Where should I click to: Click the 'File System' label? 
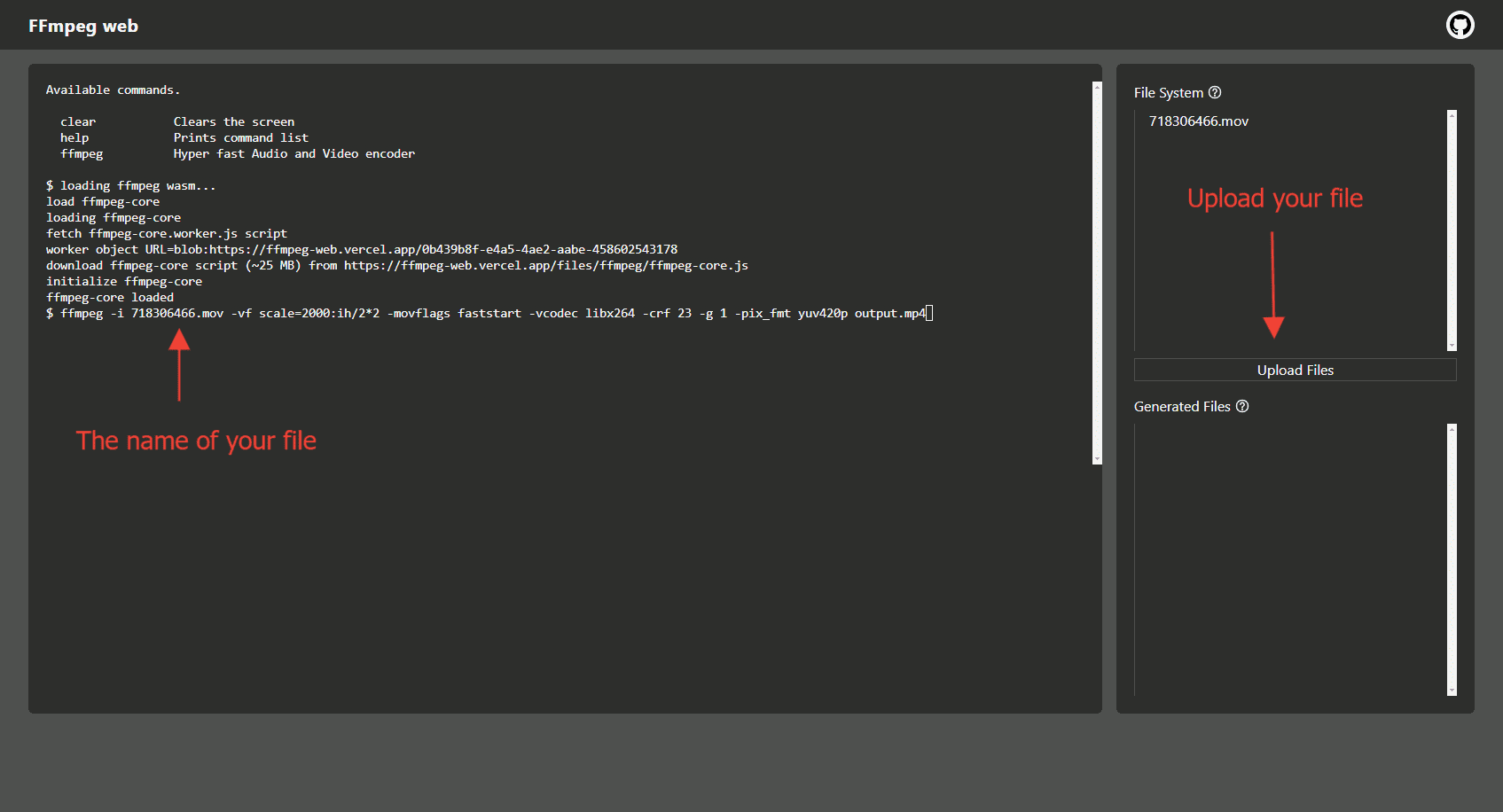pyautogui.click(x=1168, y=92)
